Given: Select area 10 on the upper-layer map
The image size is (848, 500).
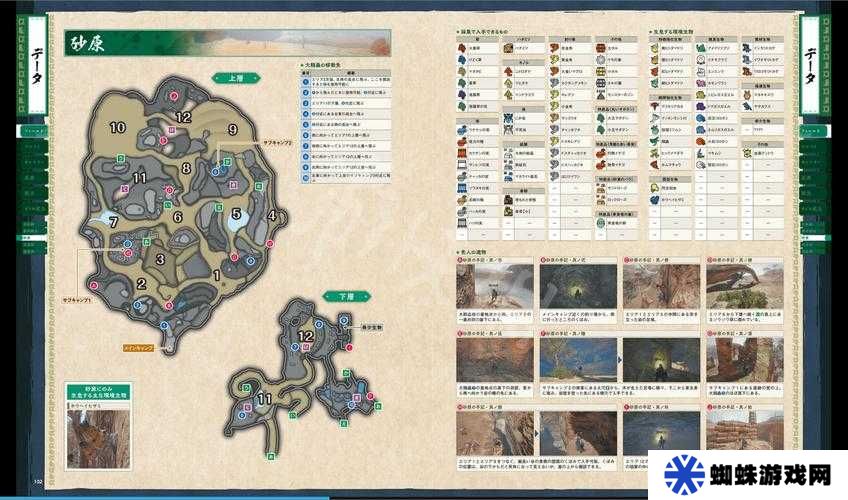Looking at the screenshot, I should [117, 128].
